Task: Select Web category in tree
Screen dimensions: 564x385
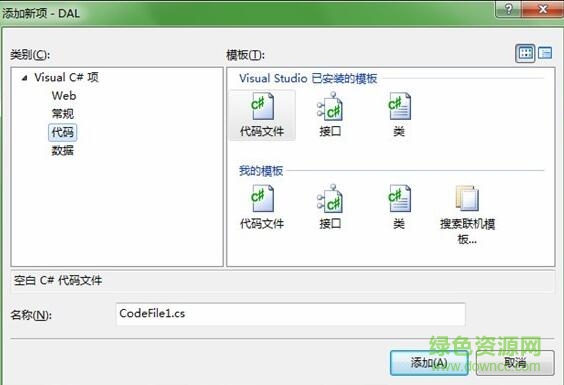Action: (x=64, y=96)
